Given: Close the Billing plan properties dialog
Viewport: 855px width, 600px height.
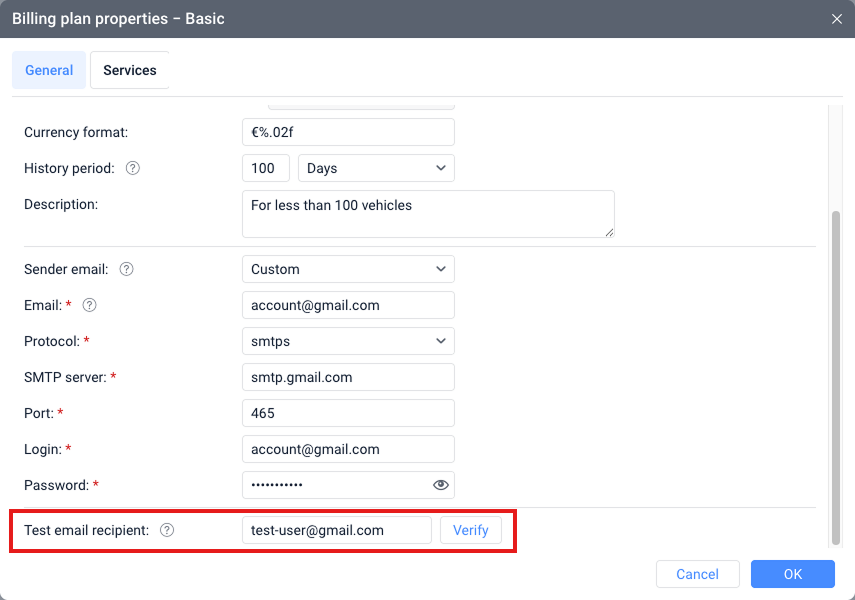Looking at the screenshot, I should click(x=836, y=19).
